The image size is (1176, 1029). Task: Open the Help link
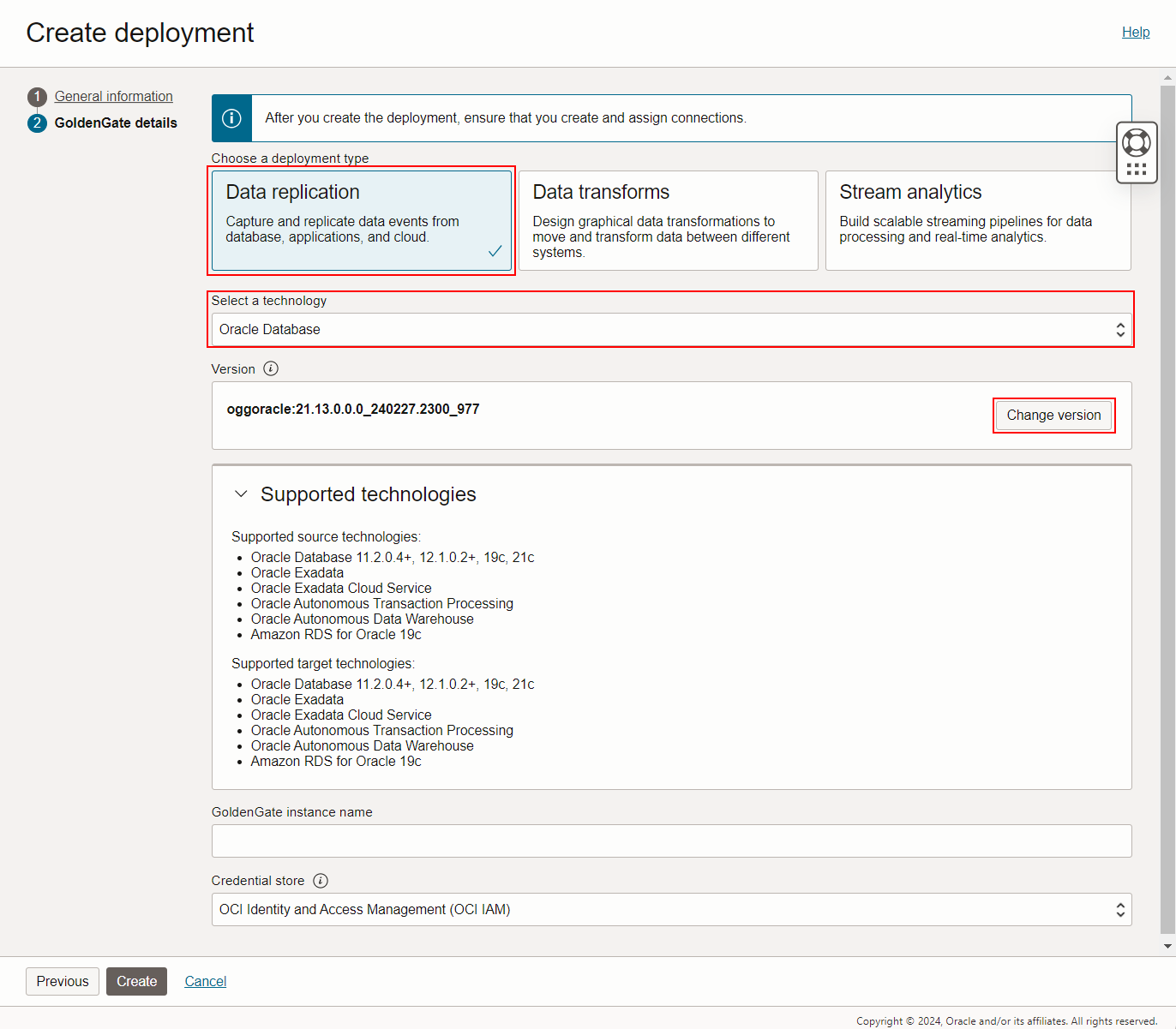1136,32
